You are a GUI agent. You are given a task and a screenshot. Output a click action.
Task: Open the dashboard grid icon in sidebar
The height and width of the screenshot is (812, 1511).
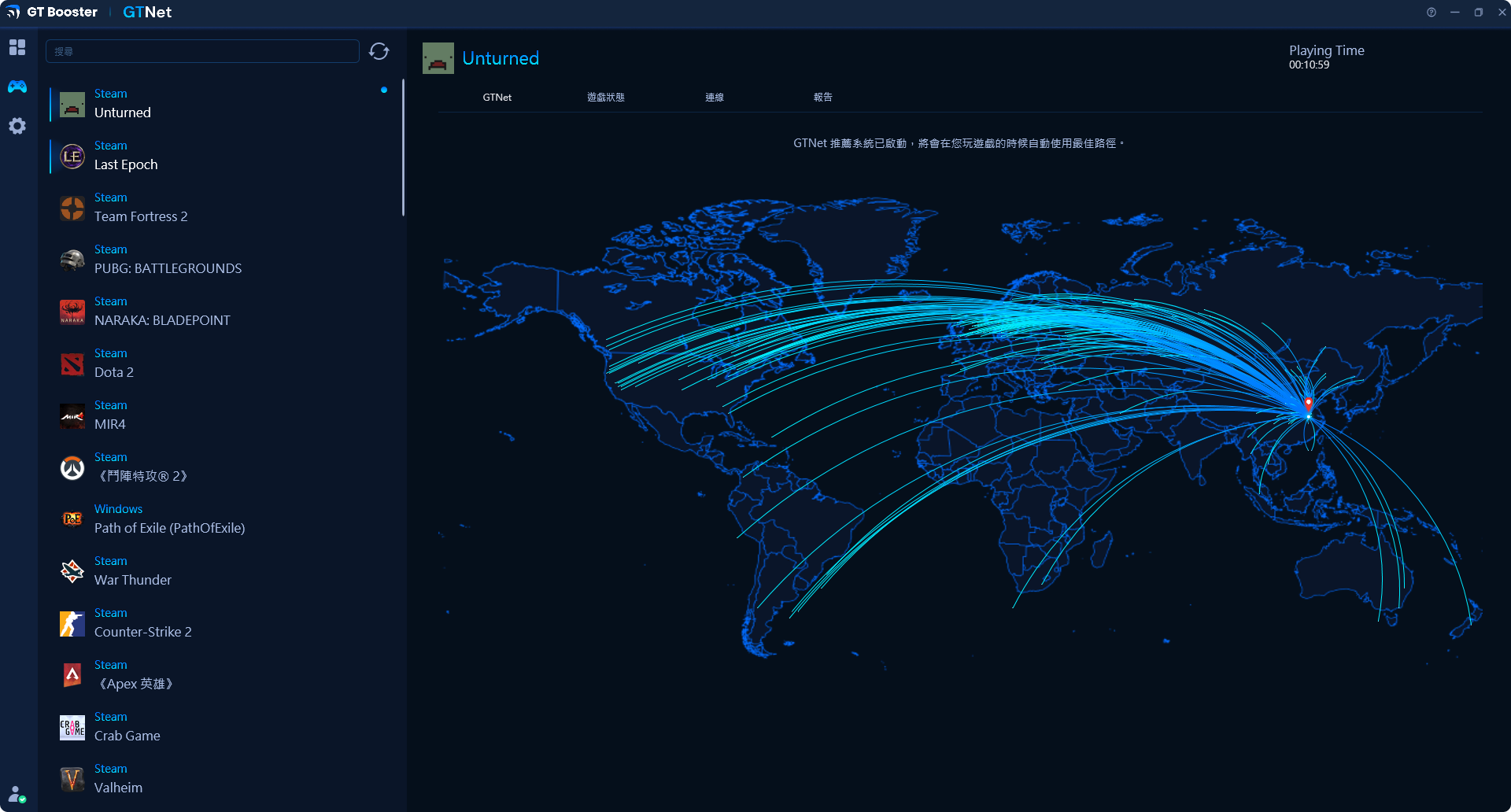(x=17, y=48)
